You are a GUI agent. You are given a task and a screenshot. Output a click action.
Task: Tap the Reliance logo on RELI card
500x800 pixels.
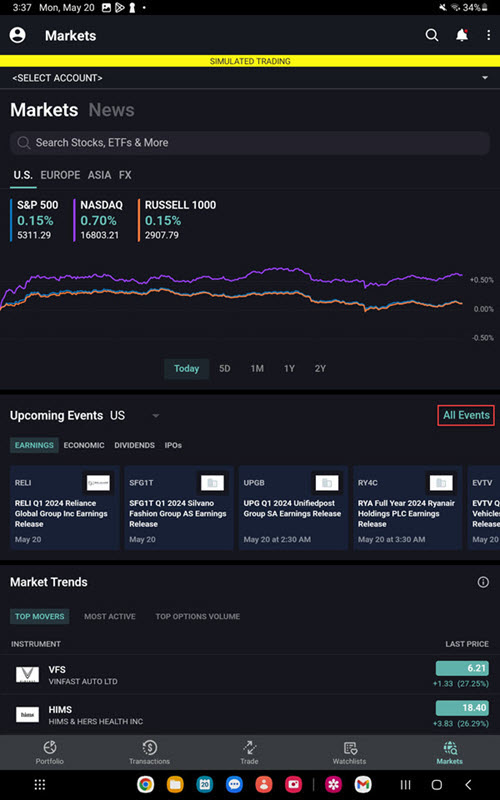coord(98,483)
